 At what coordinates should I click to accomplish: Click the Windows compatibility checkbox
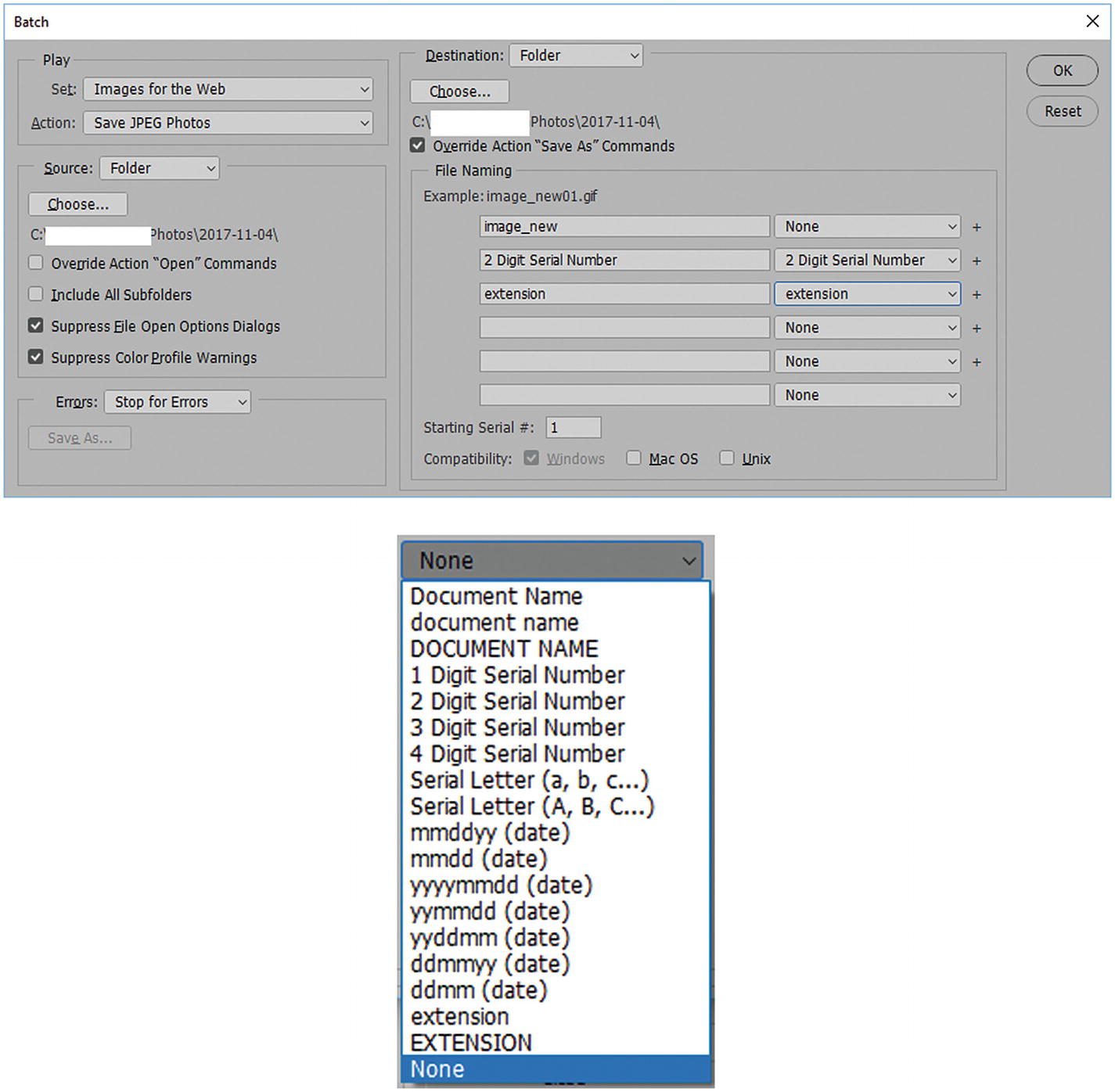pos(531,458)
